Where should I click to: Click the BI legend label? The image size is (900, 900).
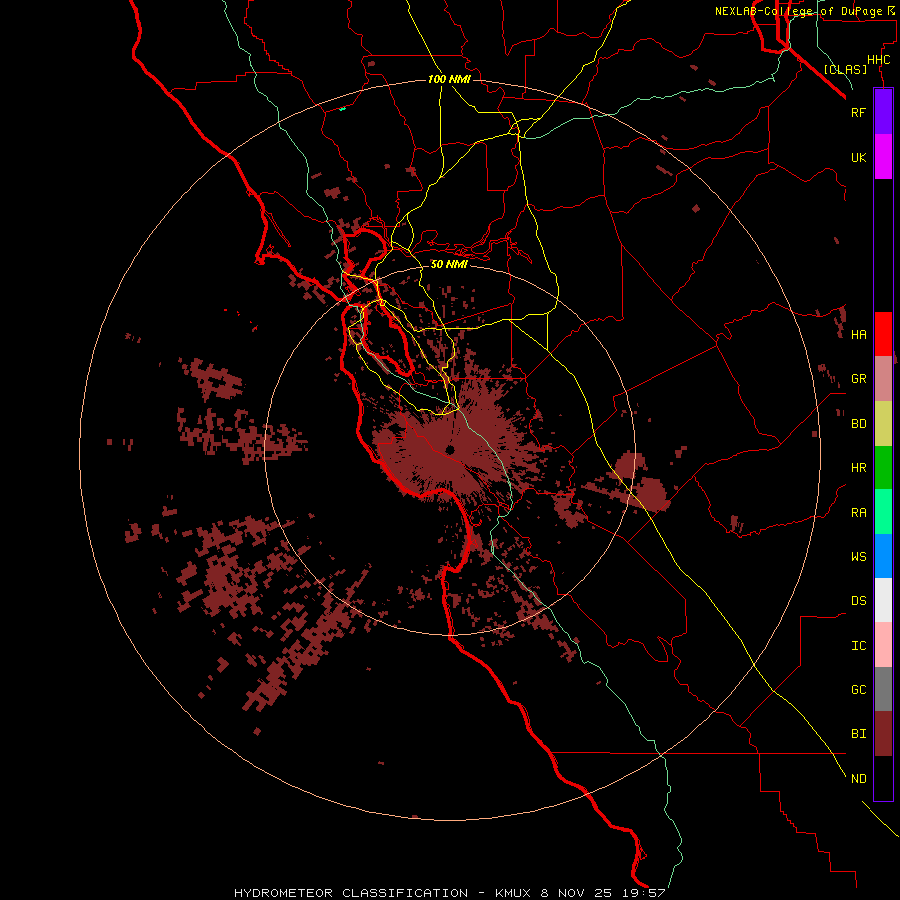(858, 734)
